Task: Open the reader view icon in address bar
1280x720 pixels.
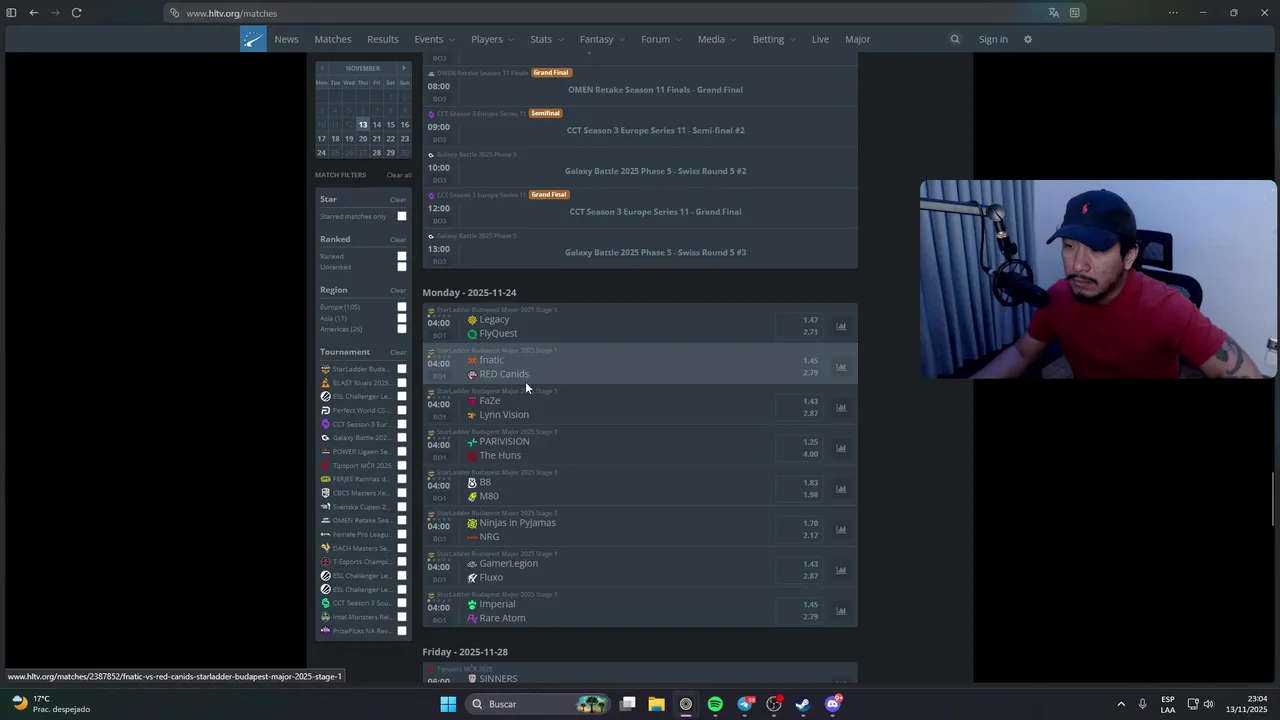Action: pyautogui.click(x=1074, y=13)
